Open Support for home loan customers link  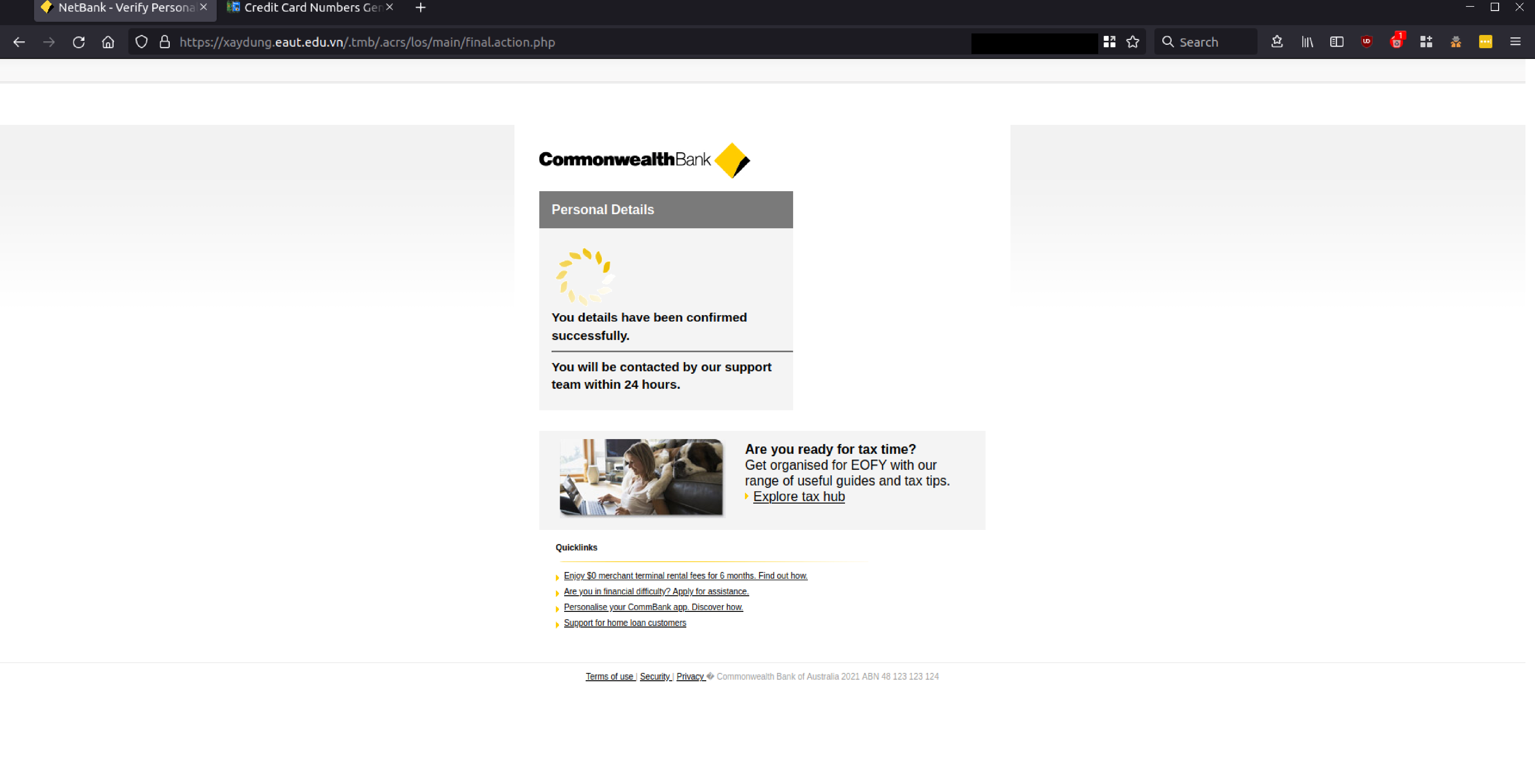click(625, 623)
